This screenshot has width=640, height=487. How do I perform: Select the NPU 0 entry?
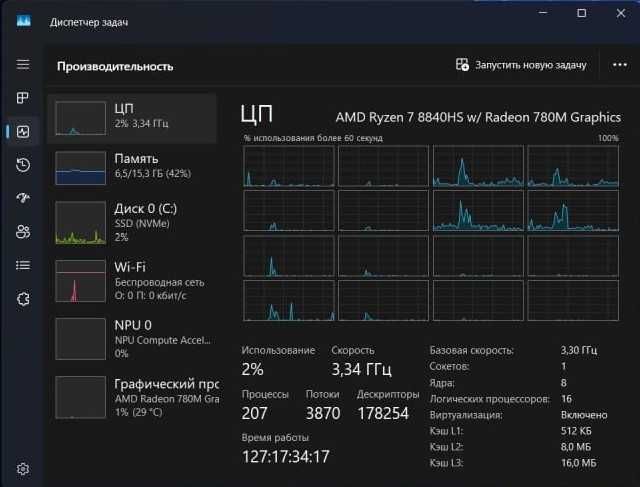click(132, 339)
